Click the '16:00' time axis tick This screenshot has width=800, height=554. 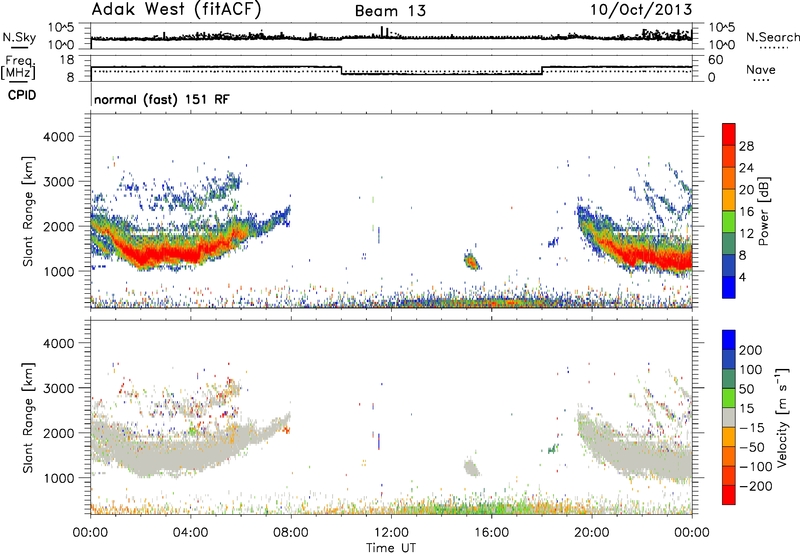pos(491,533)
